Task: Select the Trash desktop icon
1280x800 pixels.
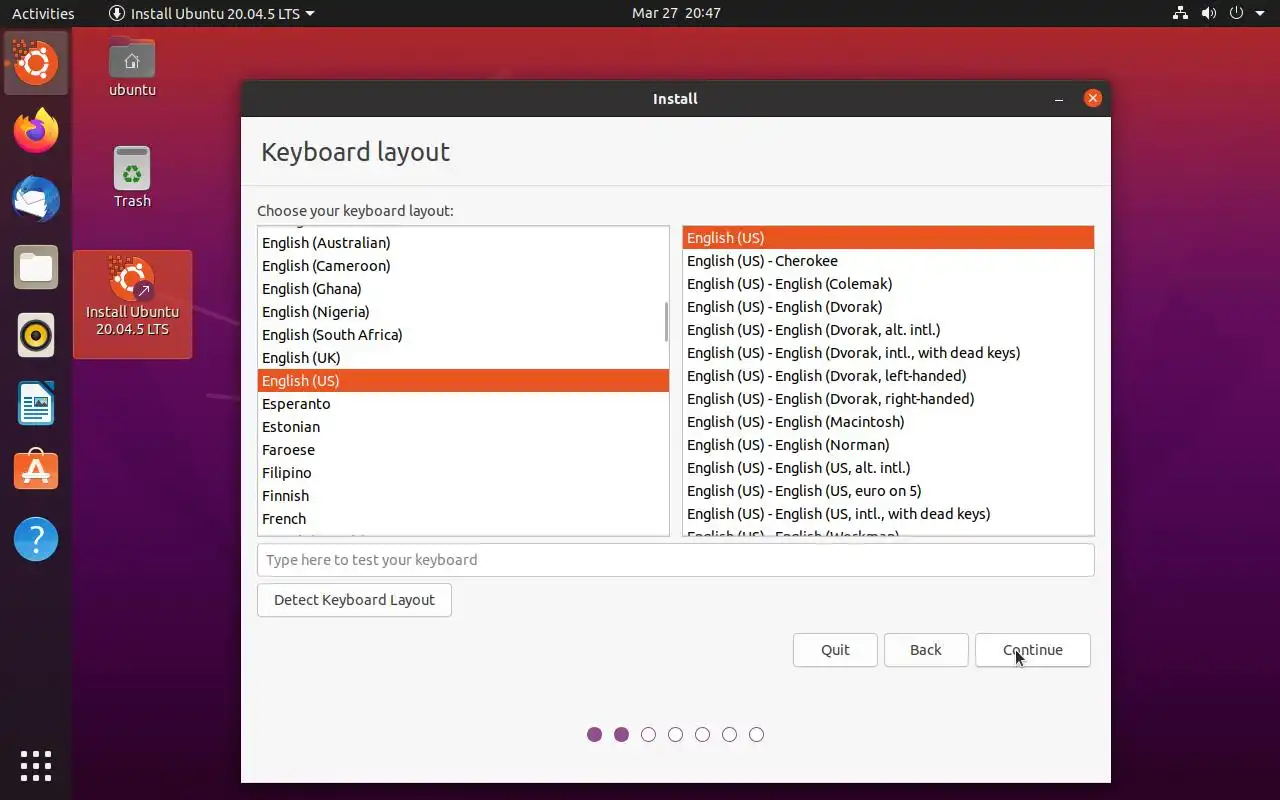Action: pyautogui.click(x=132, y=177)
